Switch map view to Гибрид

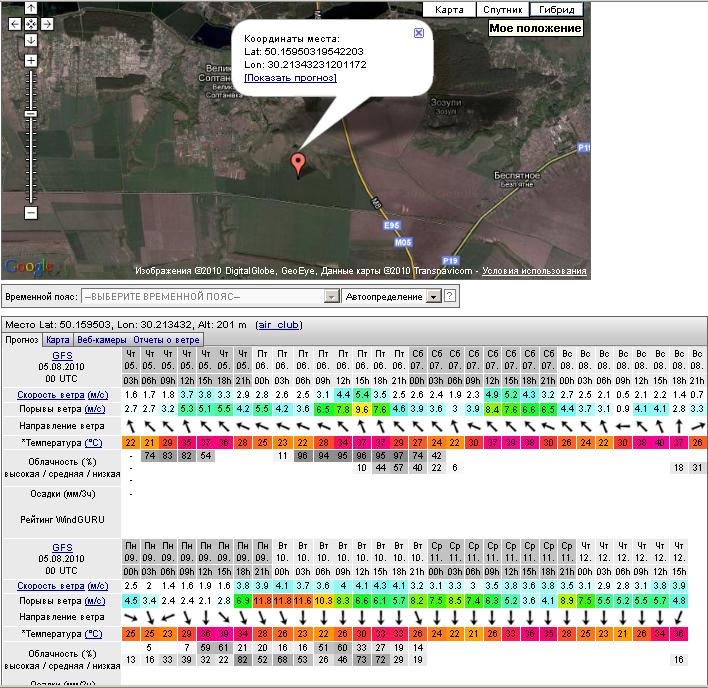click(x=558, y=9)
